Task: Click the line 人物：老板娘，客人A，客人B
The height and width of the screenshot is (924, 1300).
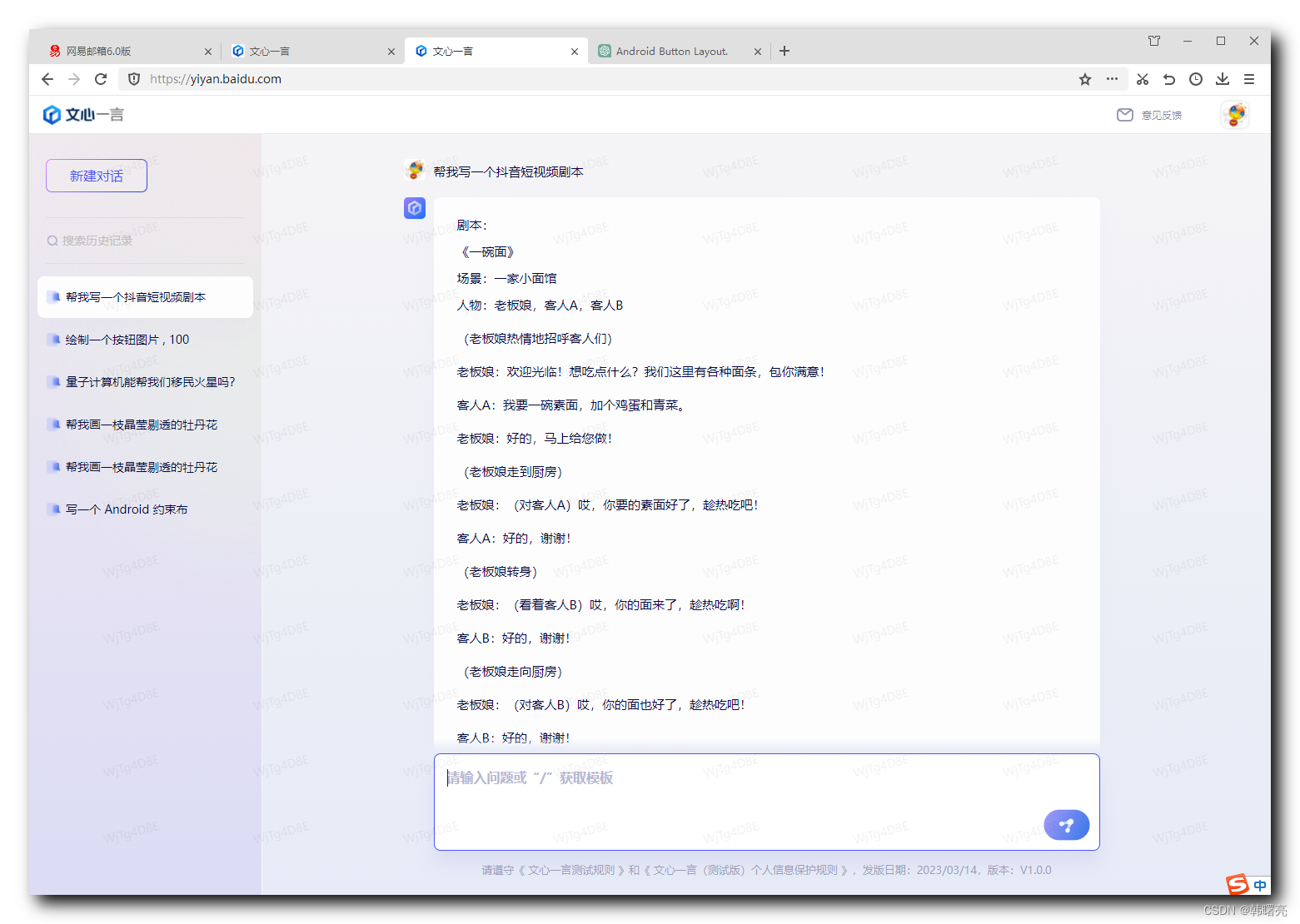Action: (540, 306)
